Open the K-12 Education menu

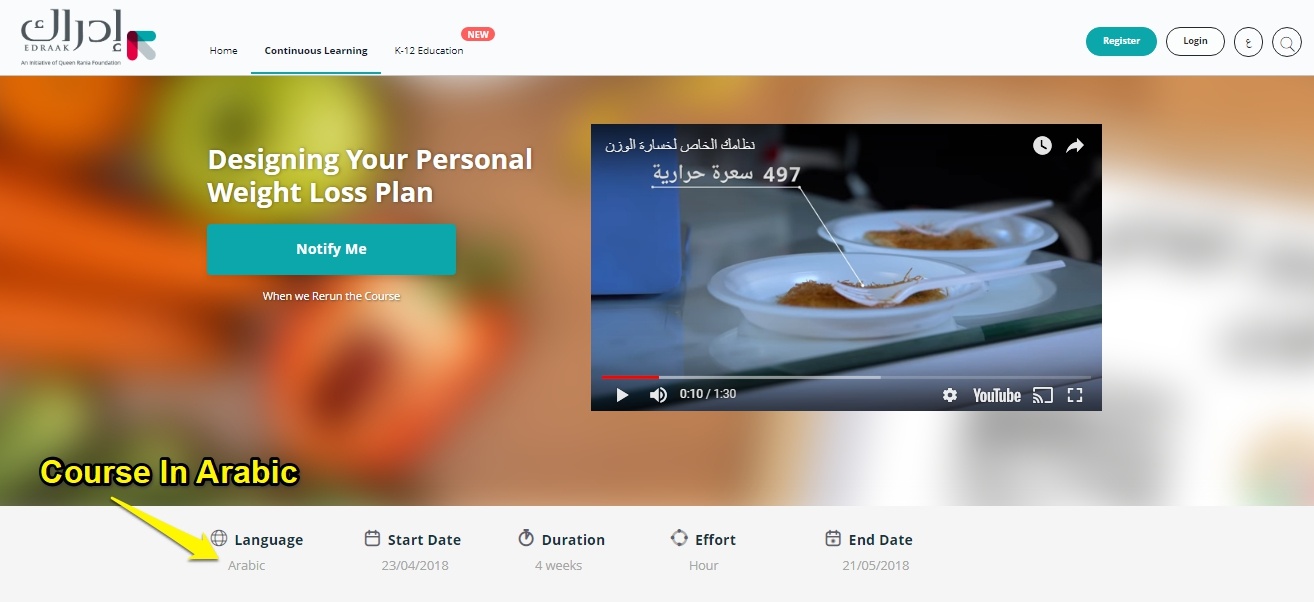pos(429,50)
